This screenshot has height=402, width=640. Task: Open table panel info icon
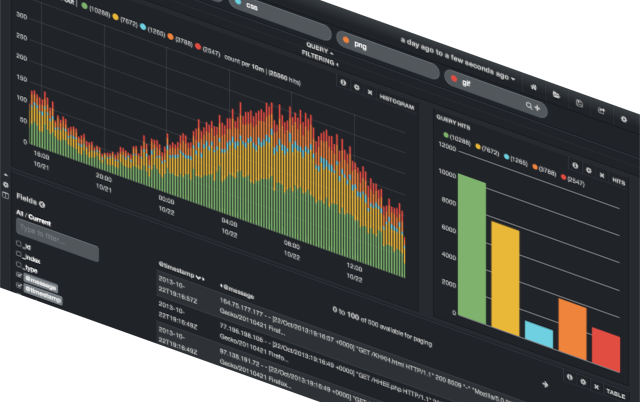click(x=569, y=377)
